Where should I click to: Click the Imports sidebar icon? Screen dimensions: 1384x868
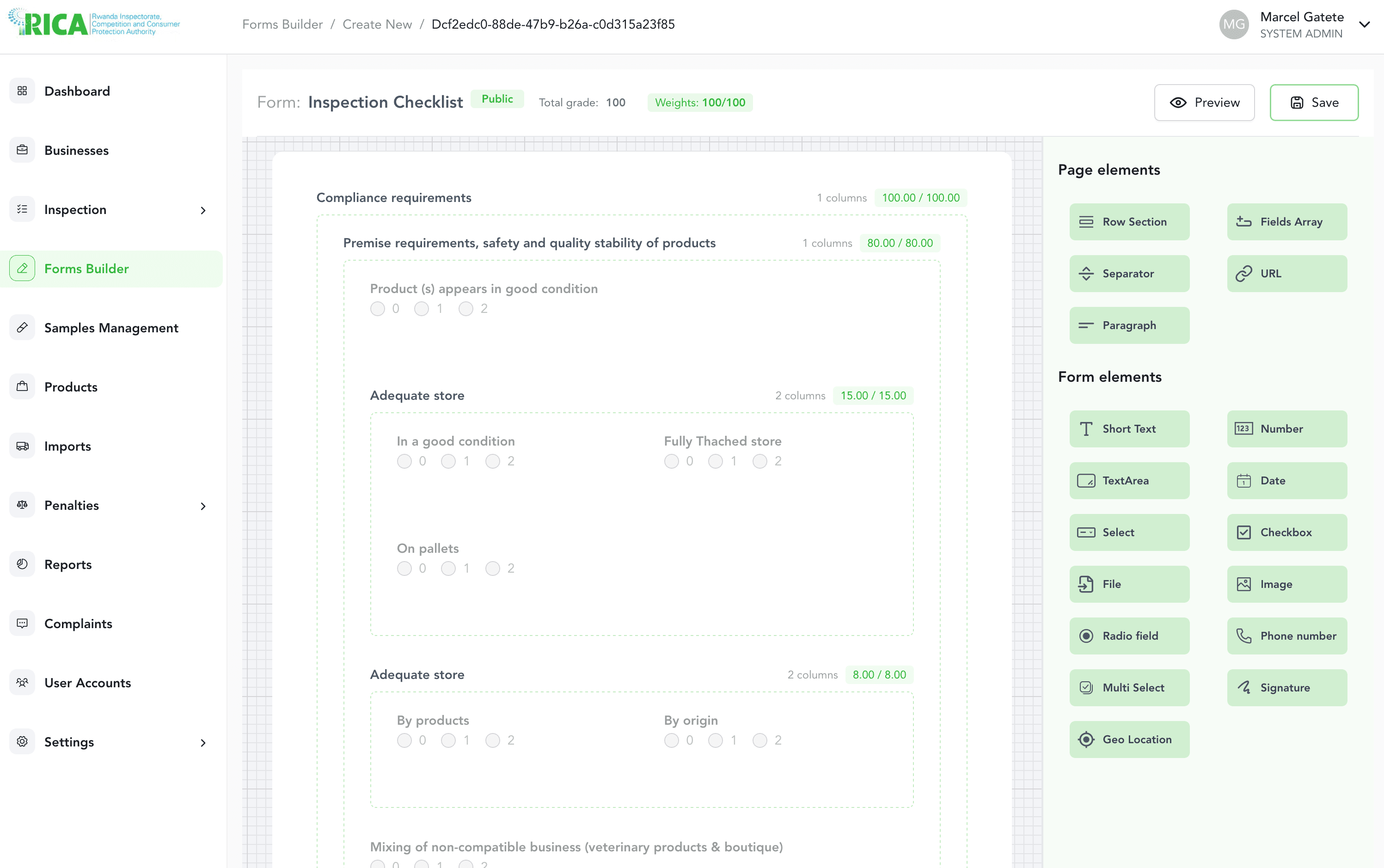[x=22, y=446]
